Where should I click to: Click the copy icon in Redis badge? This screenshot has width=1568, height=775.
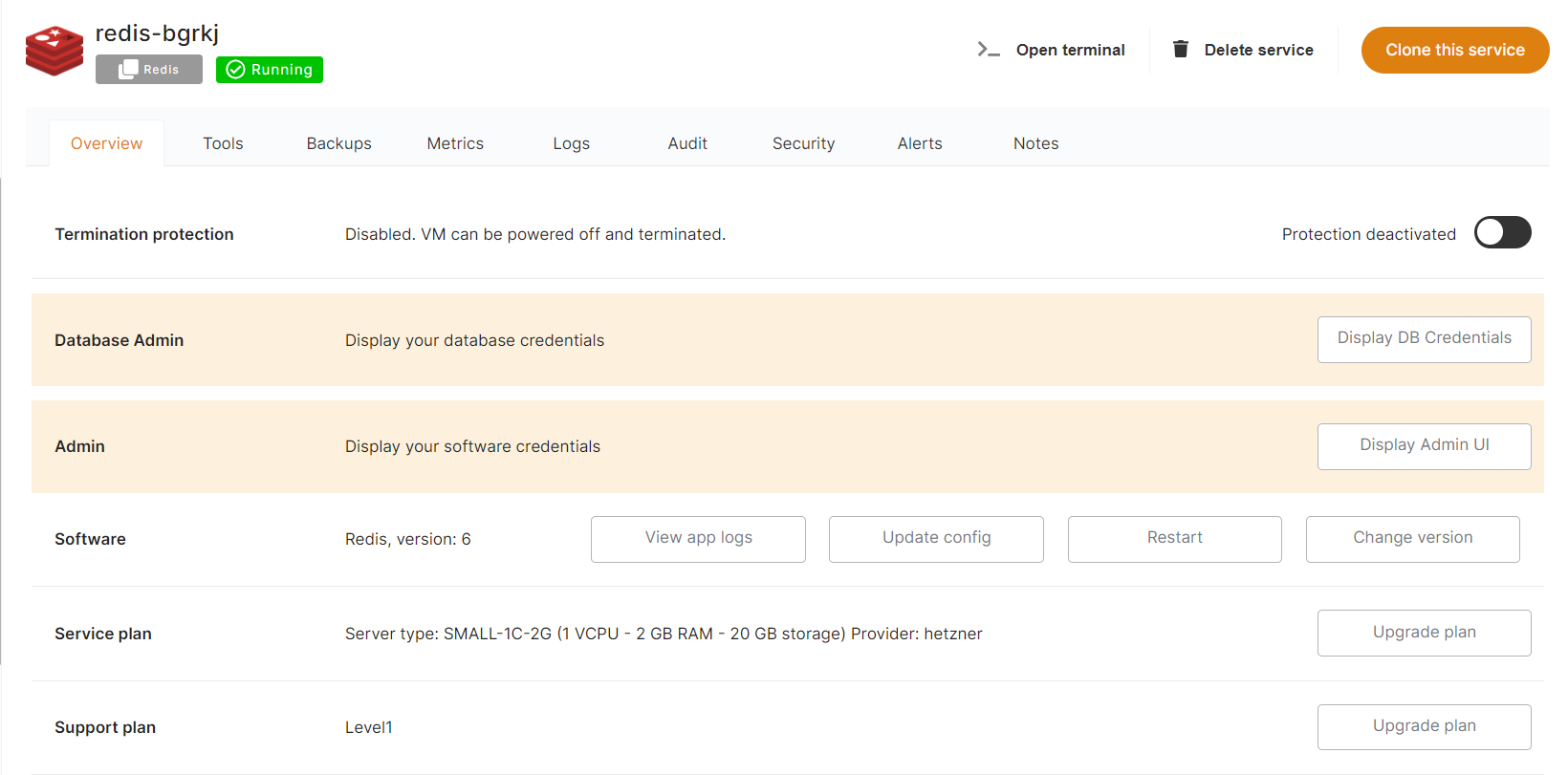128,69
